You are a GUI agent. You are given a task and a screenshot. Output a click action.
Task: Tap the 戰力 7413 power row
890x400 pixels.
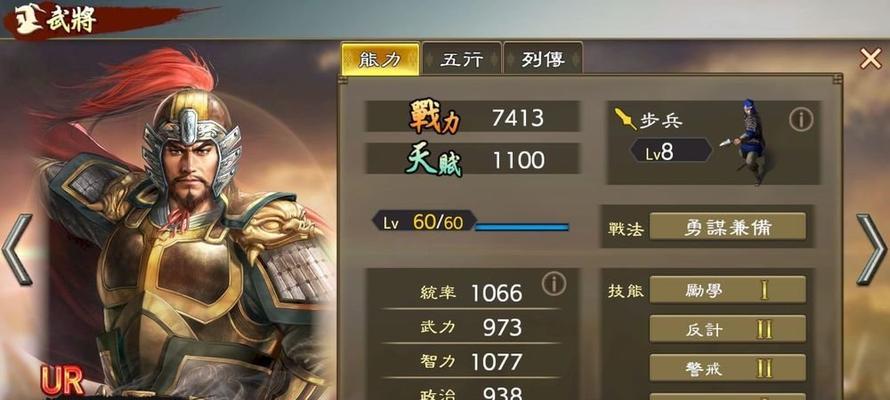point(472,117)
